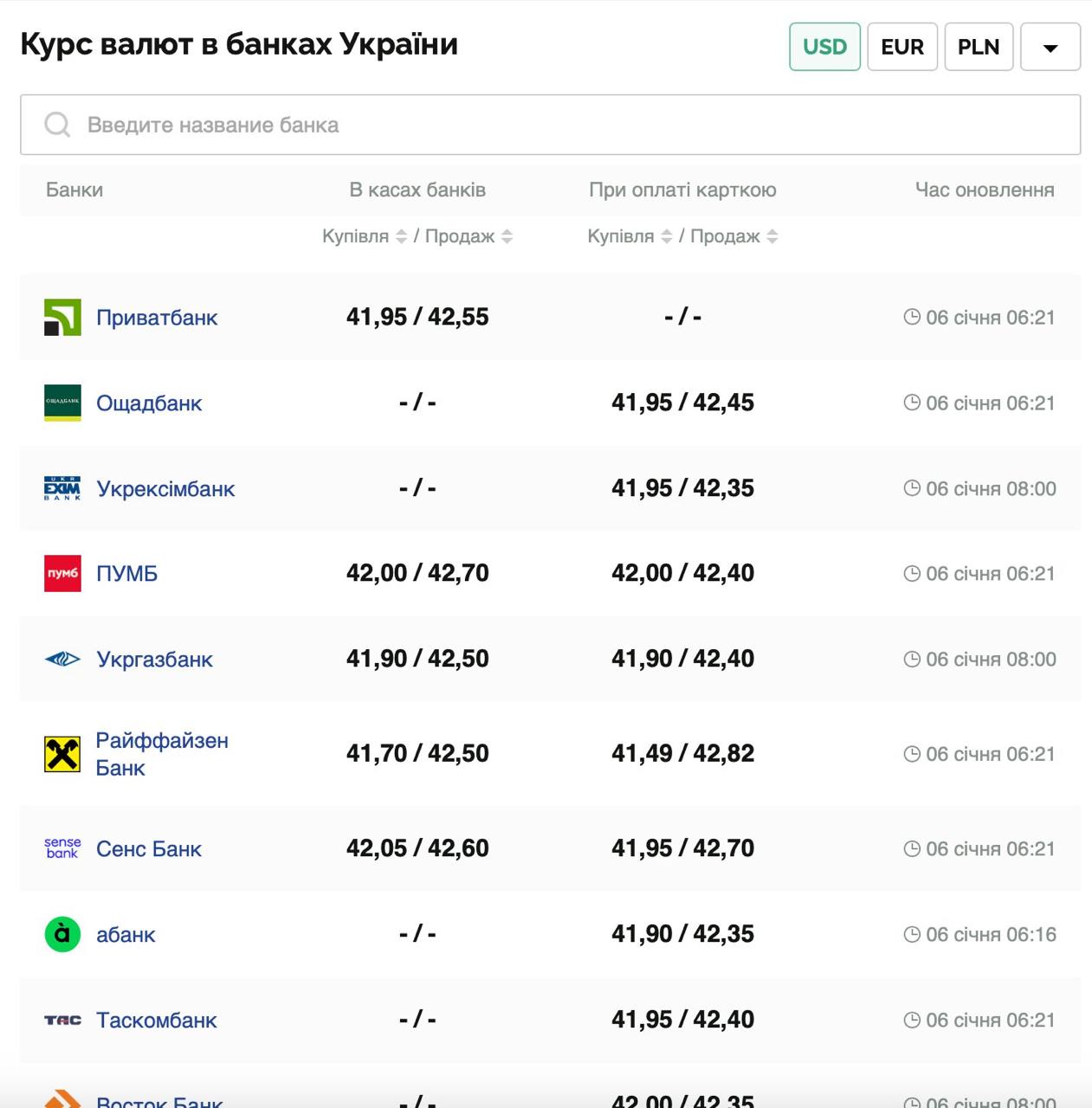Click the Приватбанк logo icon
1092x1108 pixels.
[62, 318]
